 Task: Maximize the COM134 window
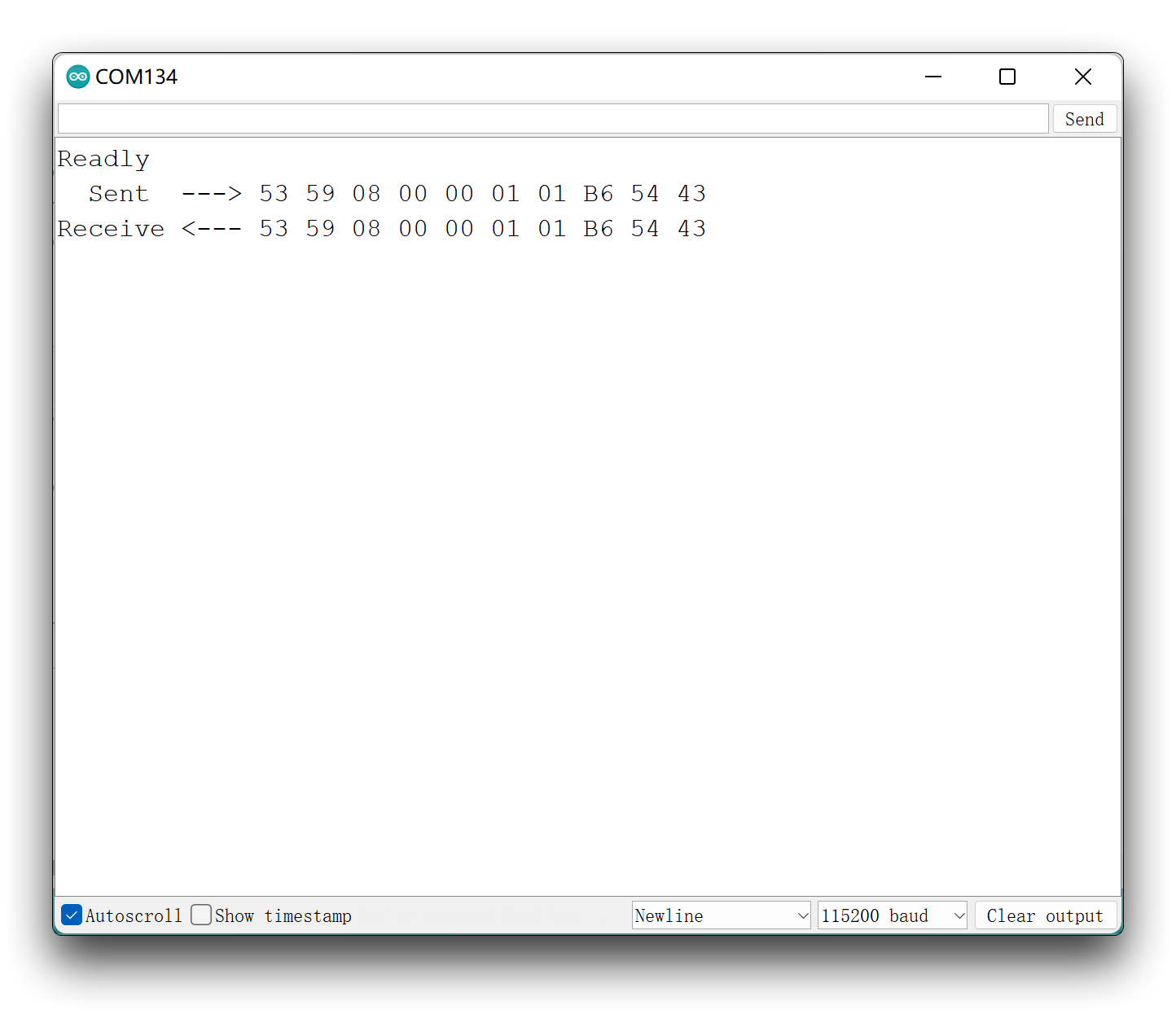coord(1007,77)
